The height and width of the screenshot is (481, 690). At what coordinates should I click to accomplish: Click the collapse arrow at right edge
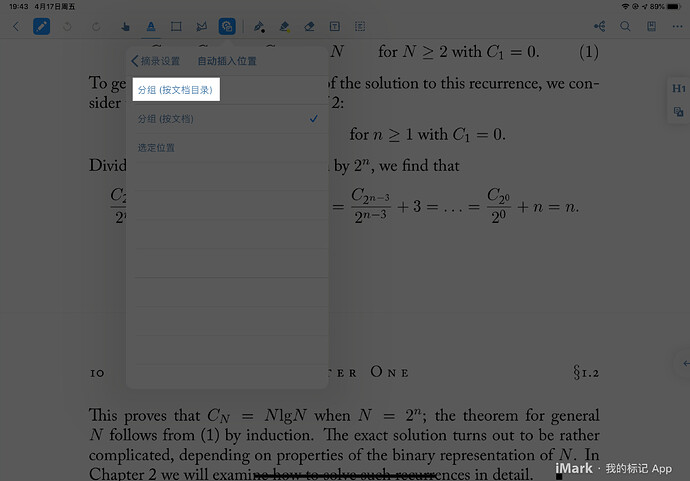pos(686,364)
